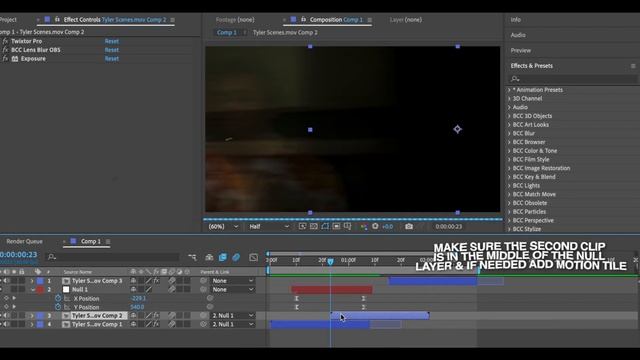The image size is (640, 360).
Task: Toggle motion blur switch on Tyler Comp 2
Action: click(x=172, y=316)
